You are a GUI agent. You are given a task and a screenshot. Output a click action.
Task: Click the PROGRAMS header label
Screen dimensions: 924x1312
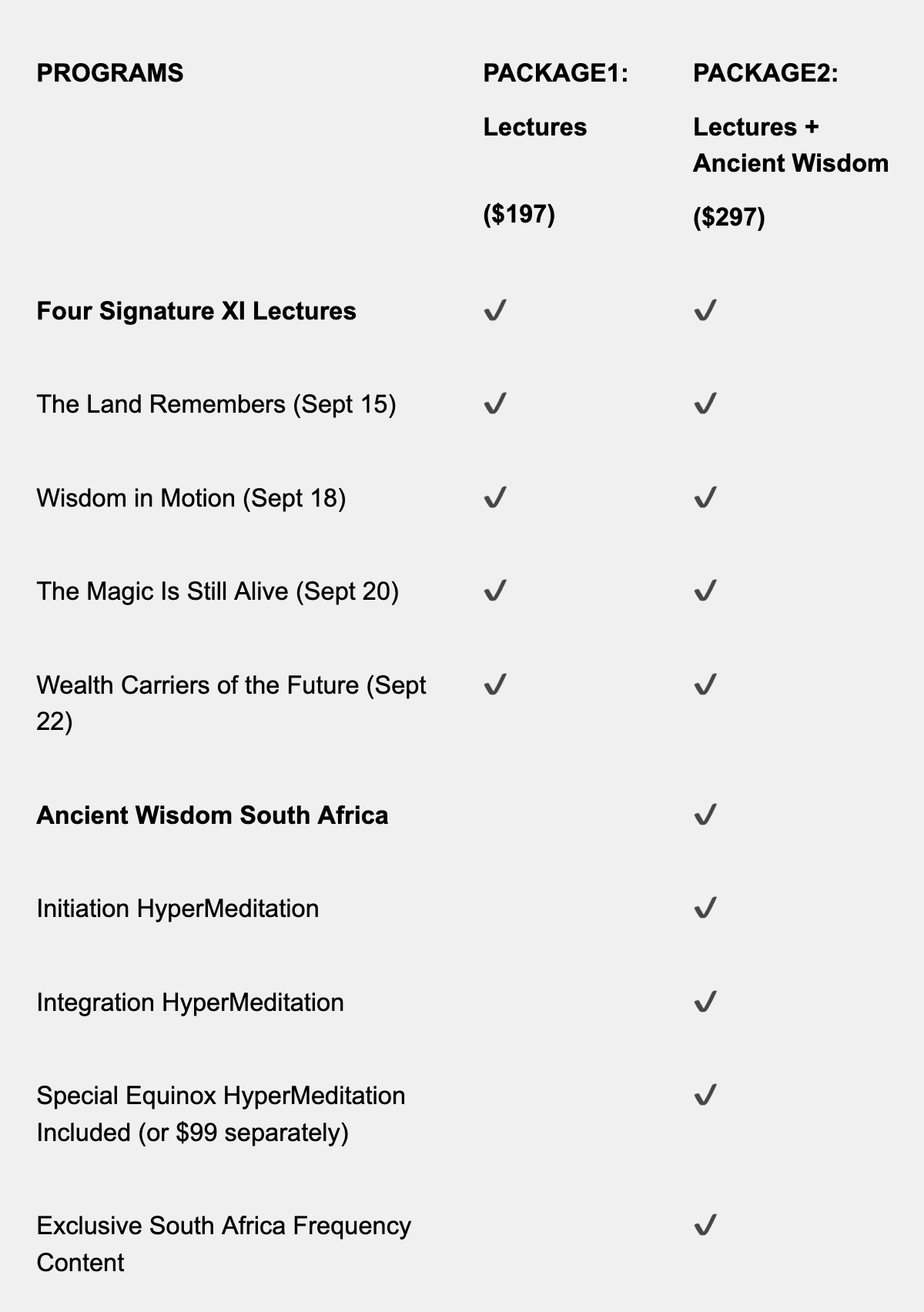(110, 73)
